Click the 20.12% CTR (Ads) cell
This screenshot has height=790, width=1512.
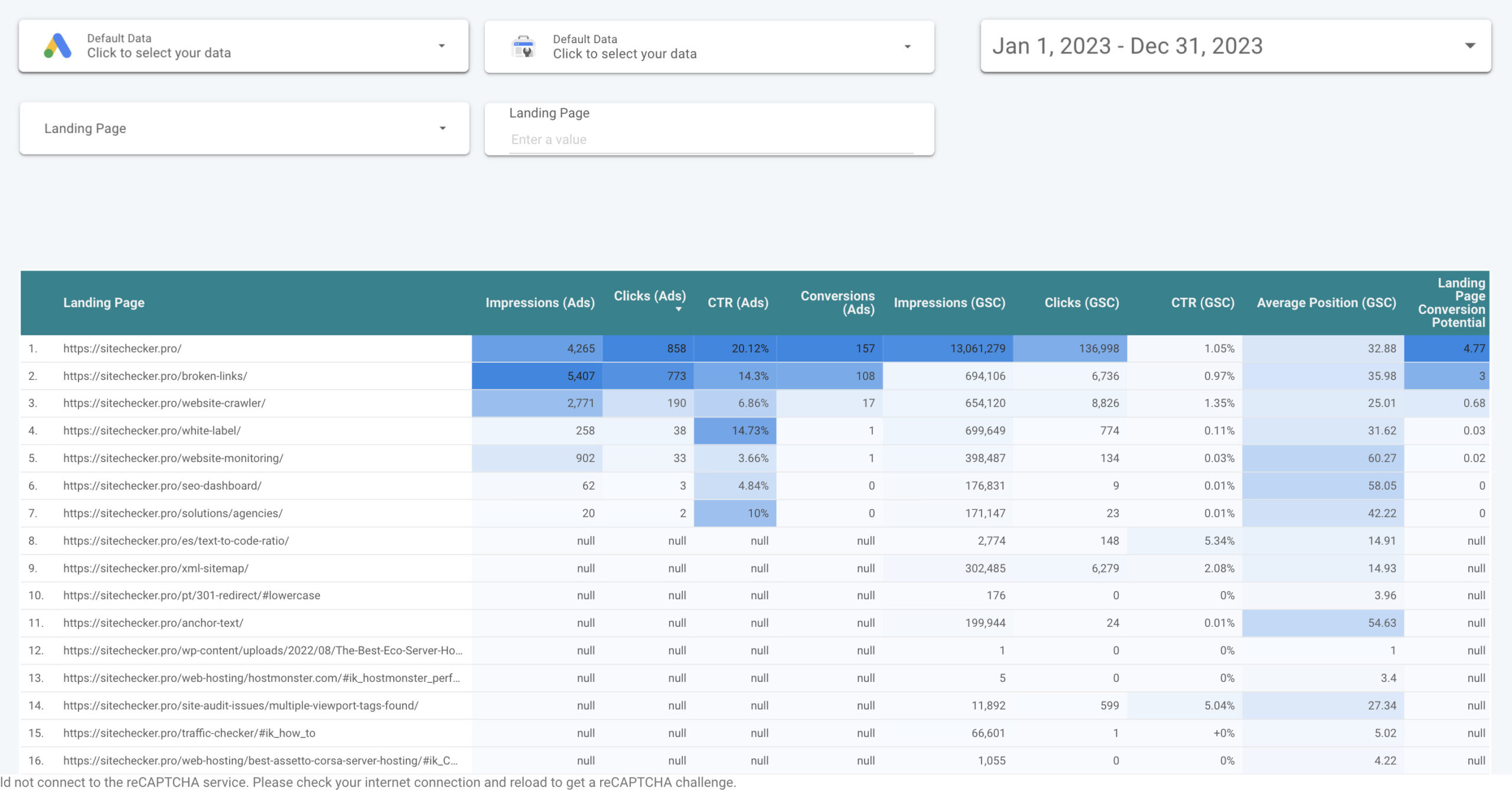tap(735, 349)
